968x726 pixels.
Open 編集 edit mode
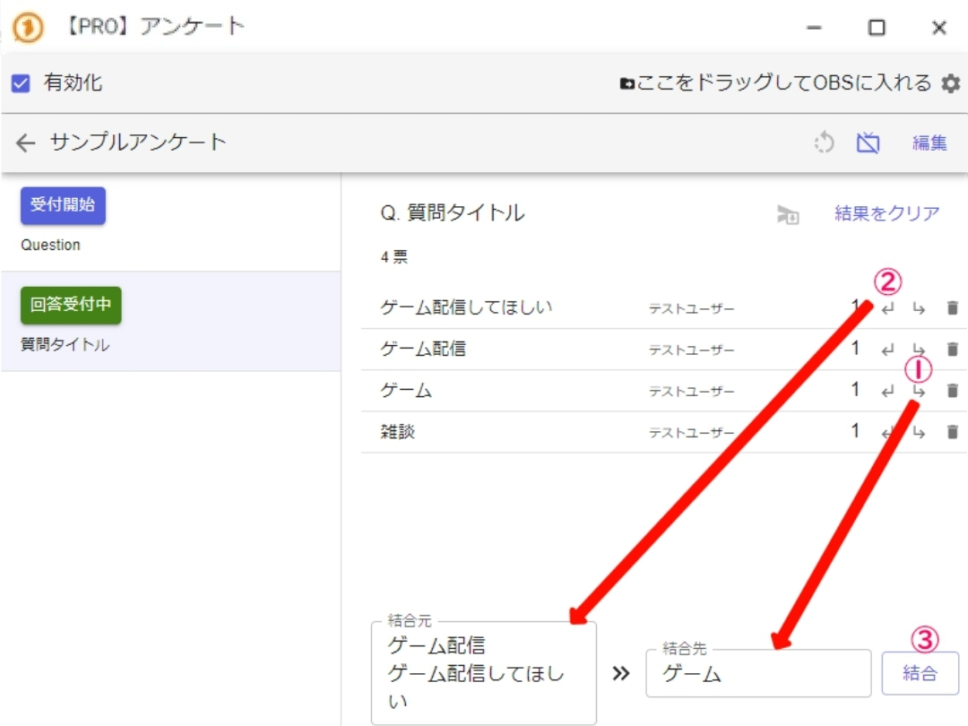929,143
